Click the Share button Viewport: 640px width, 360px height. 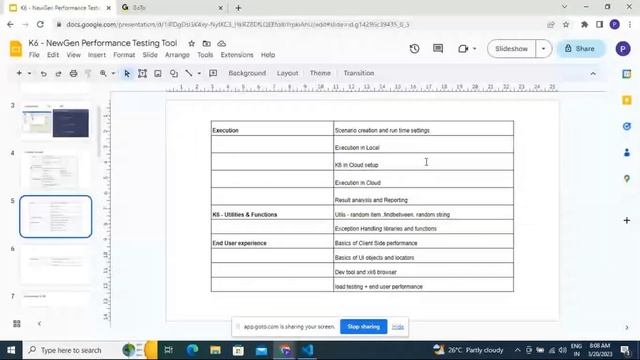[580, 49]
